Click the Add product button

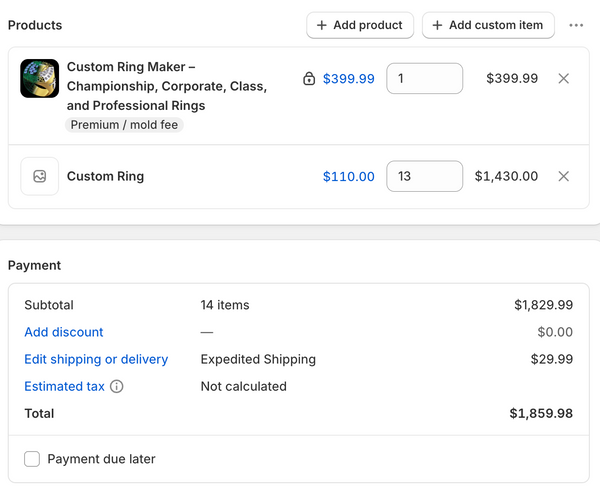[360, 25]
